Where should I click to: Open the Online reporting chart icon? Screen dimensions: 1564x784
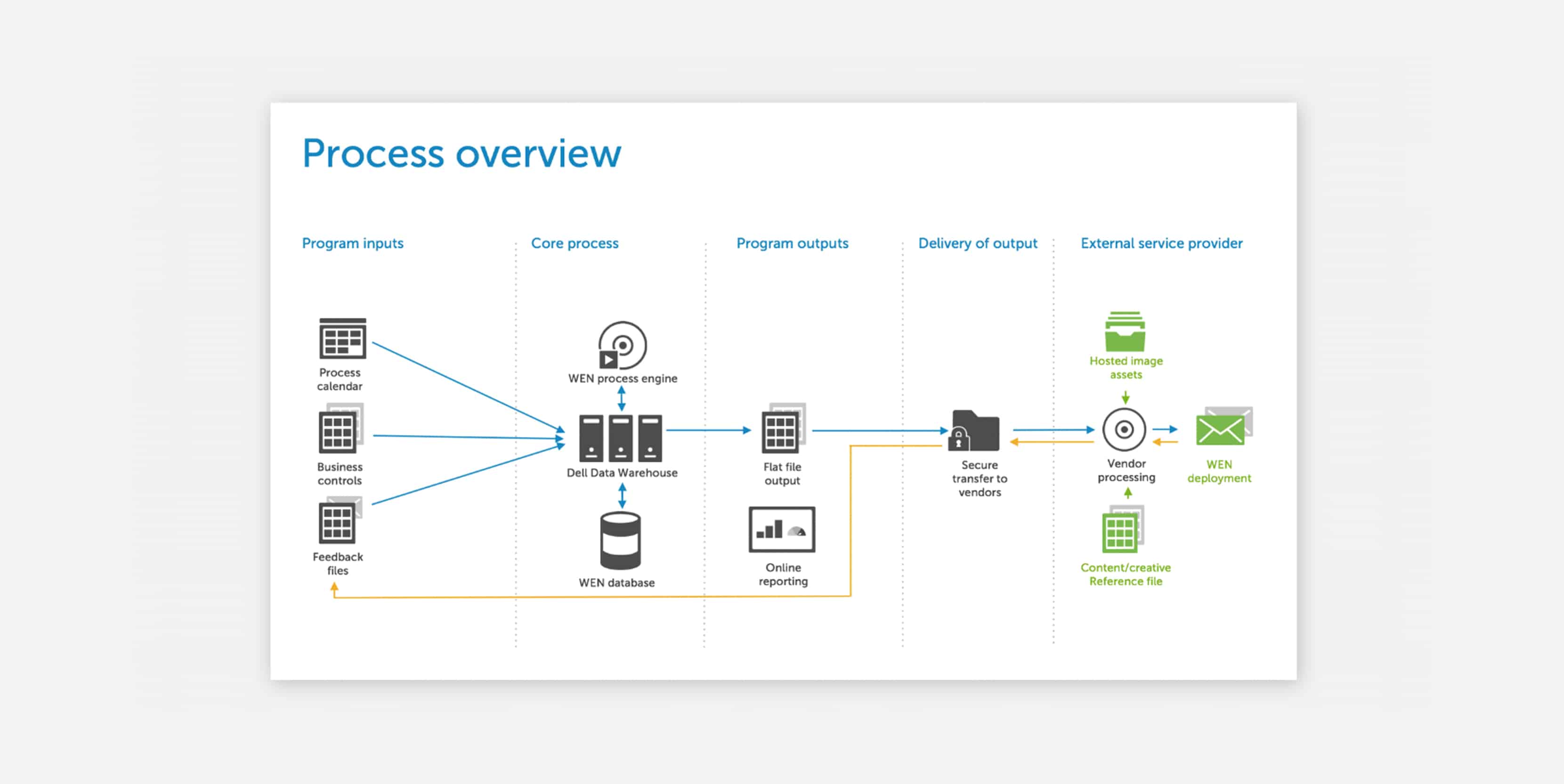pos(781,530)
